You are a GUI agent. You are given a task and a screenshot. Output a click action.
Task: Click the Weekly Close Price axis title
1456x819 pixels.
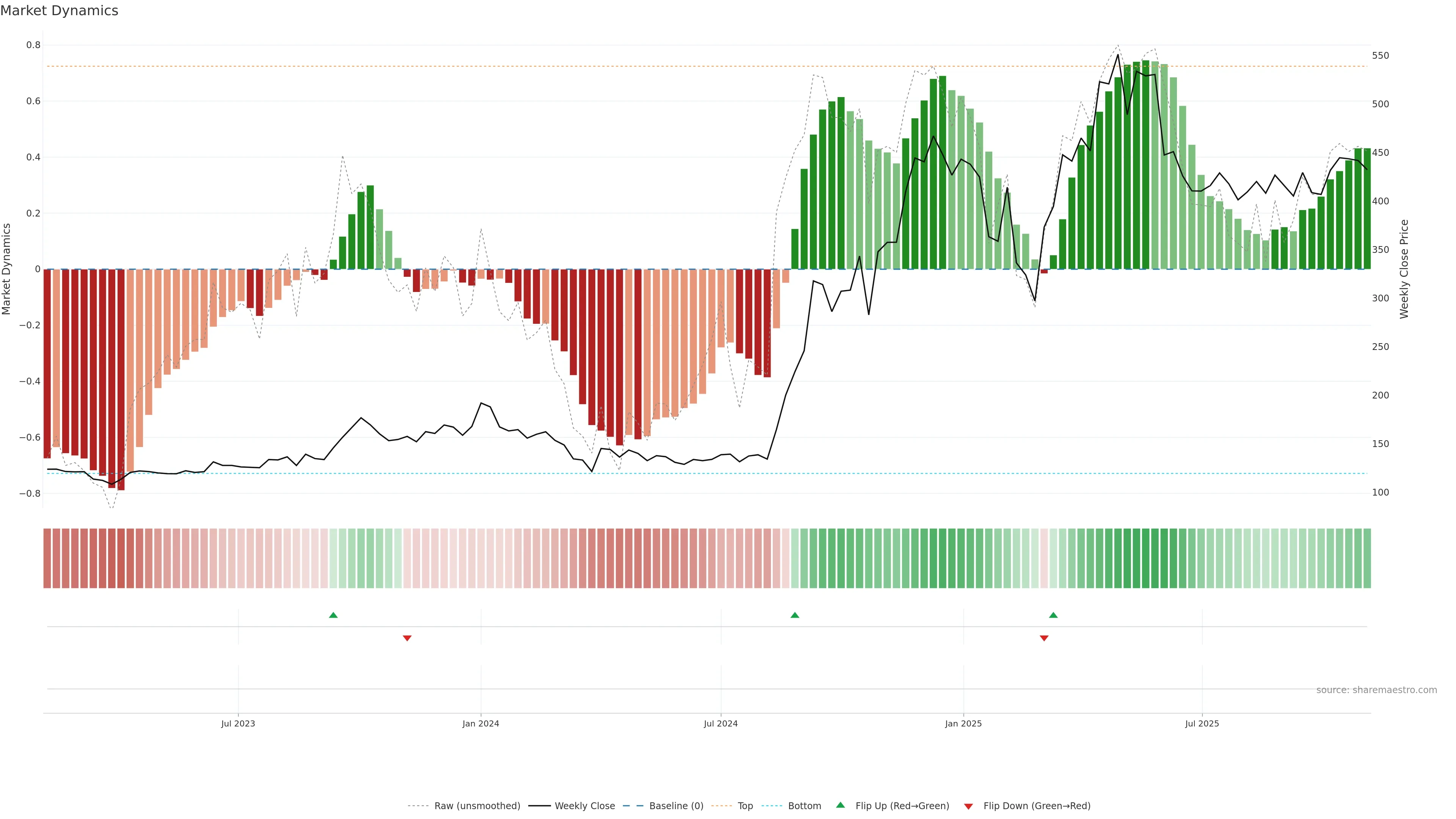[x=1404, y=269]
